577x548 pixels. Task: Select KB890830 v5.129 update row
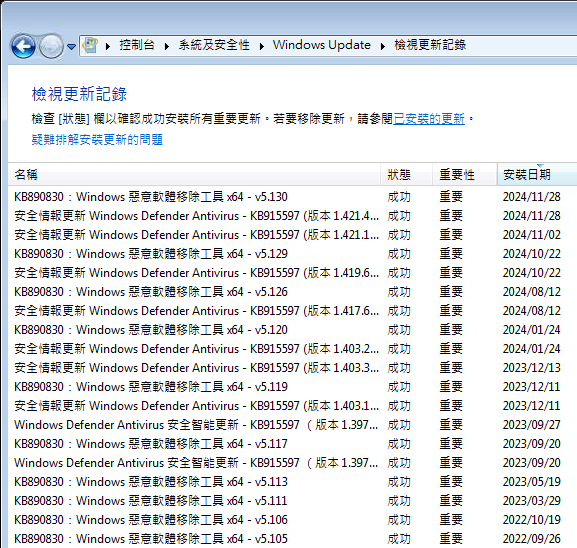tap(293, 254)
